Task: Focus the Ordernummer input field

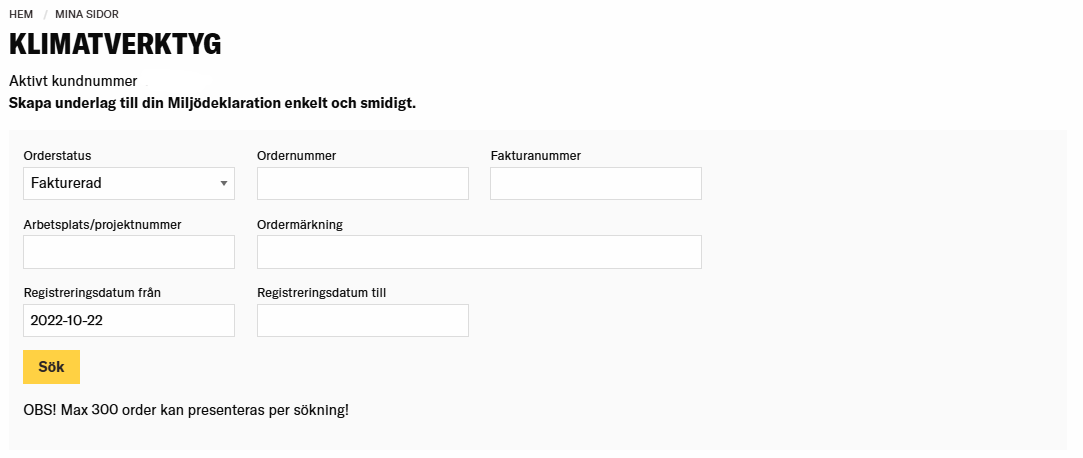Action: click(x=362, y=184)
